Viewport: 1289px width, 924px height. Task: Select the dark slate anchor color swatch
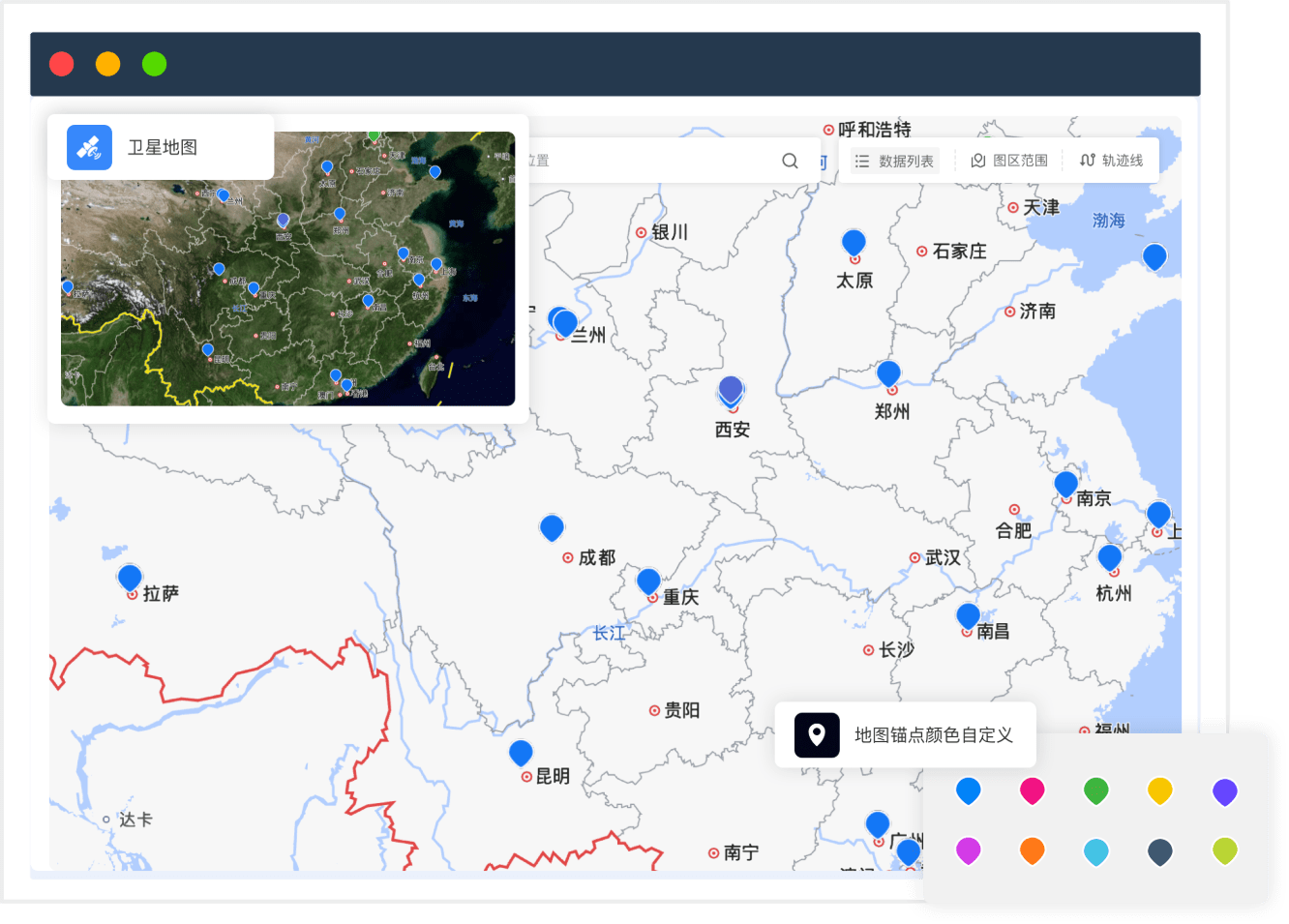(x=1159, y=850)
